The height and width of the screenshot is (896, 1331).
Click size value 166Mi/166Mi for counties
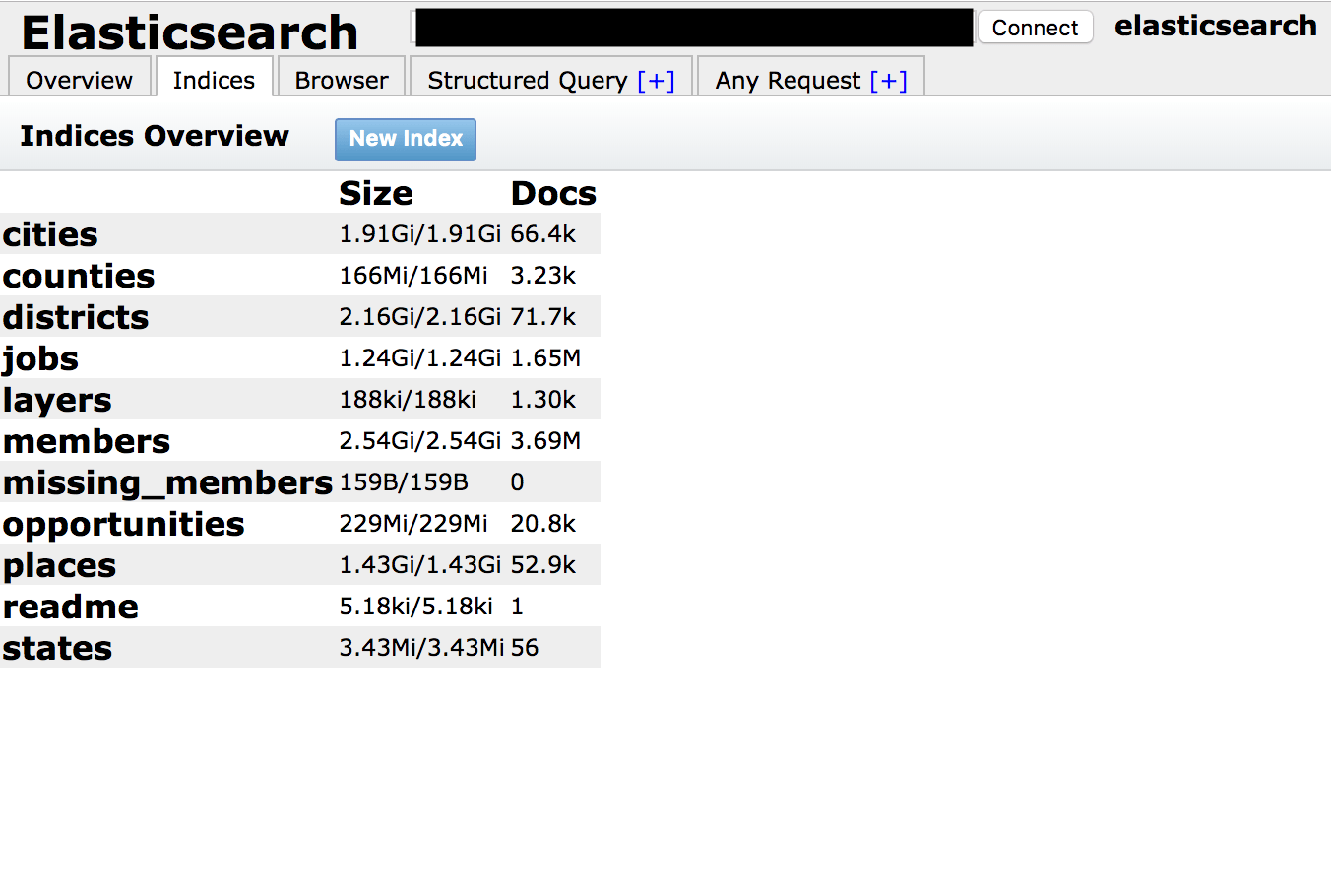413,276
